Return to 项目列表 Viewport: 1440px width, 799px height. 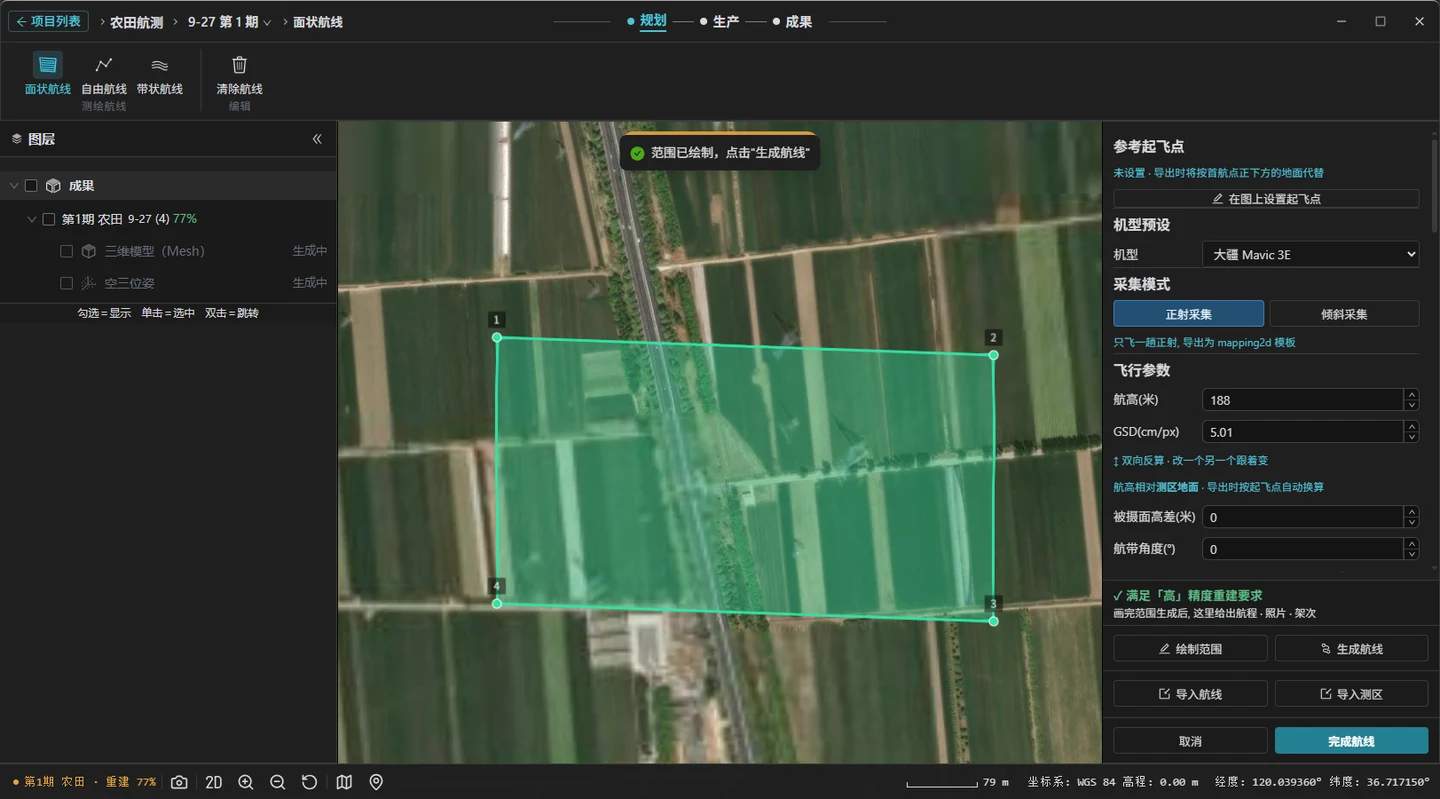pyautogui.click(x=48, y=21)
